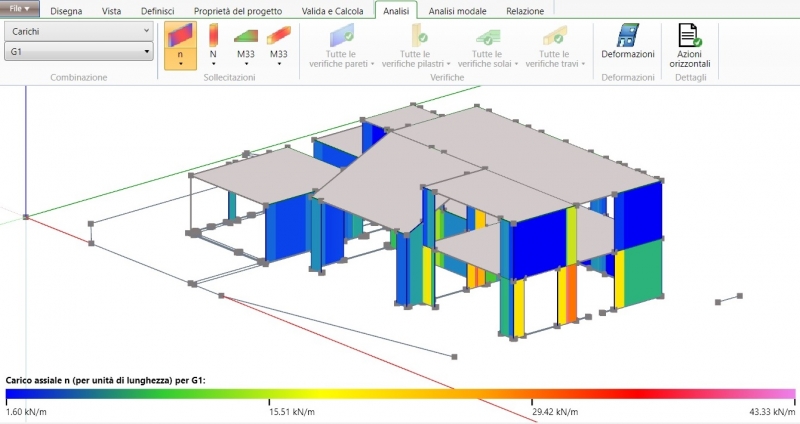Screen dimensions: 800x424
Task: Expand the second M33 dropdown arrow
Action: tap(279, 64)
